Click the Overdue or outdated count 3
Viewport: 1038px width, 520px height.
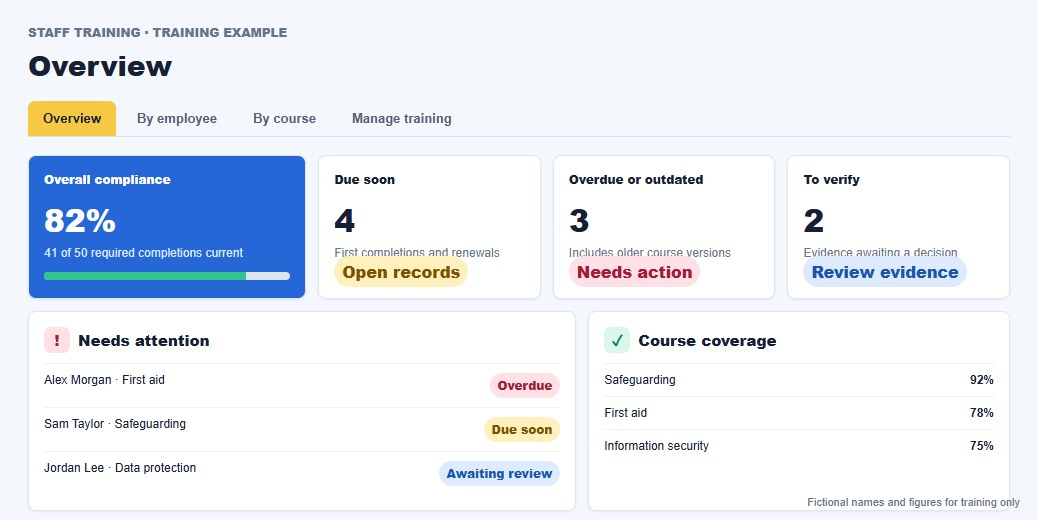tap(579, 220)
